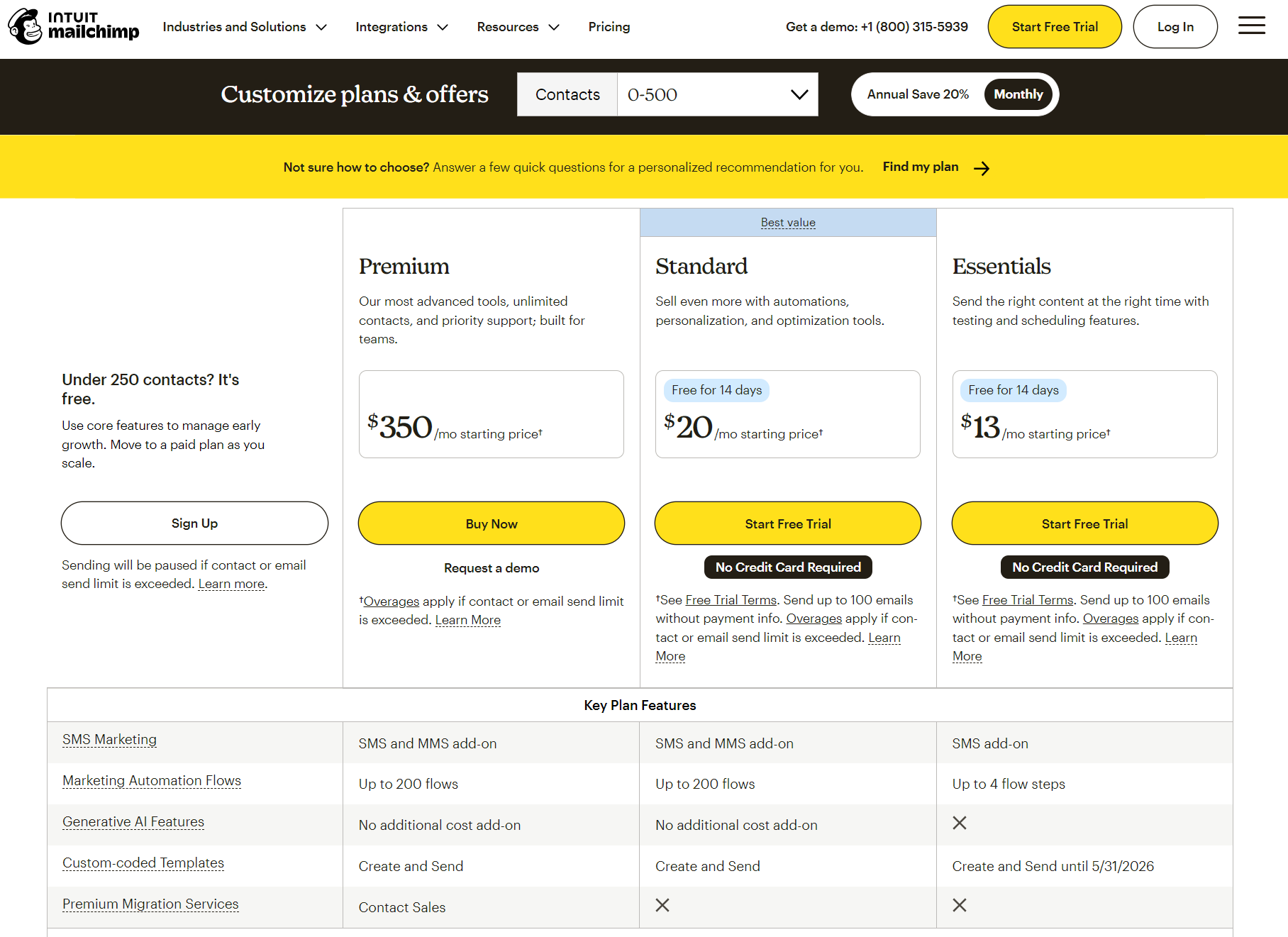Select Monthly billing option
This screenshot has height=937, width=1288.
pyautogui.click(x=1018, y=94)
